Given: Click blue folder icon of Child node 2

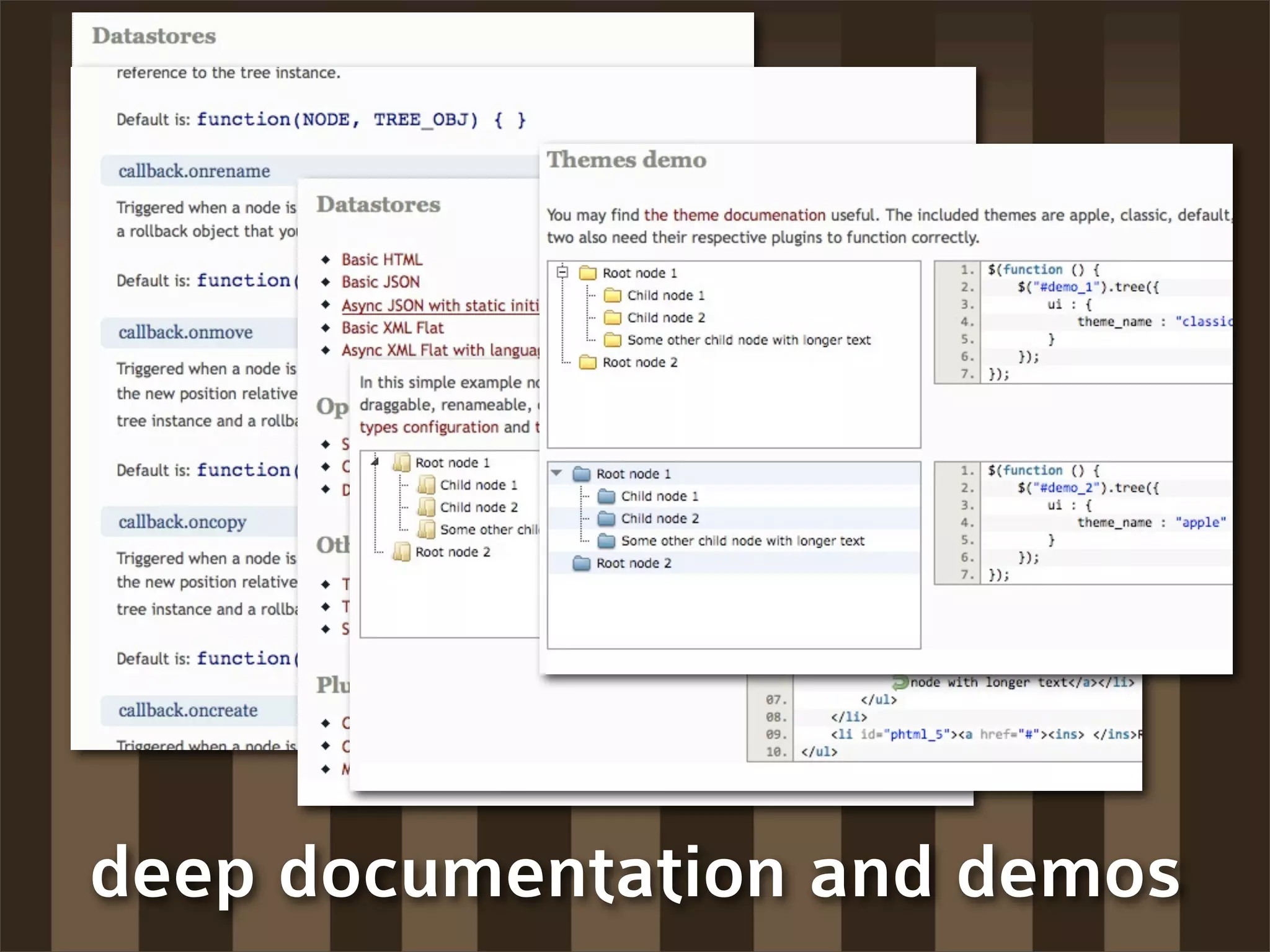Looking at the screenshot, I should pyautogui.click(x=606, y=519).
